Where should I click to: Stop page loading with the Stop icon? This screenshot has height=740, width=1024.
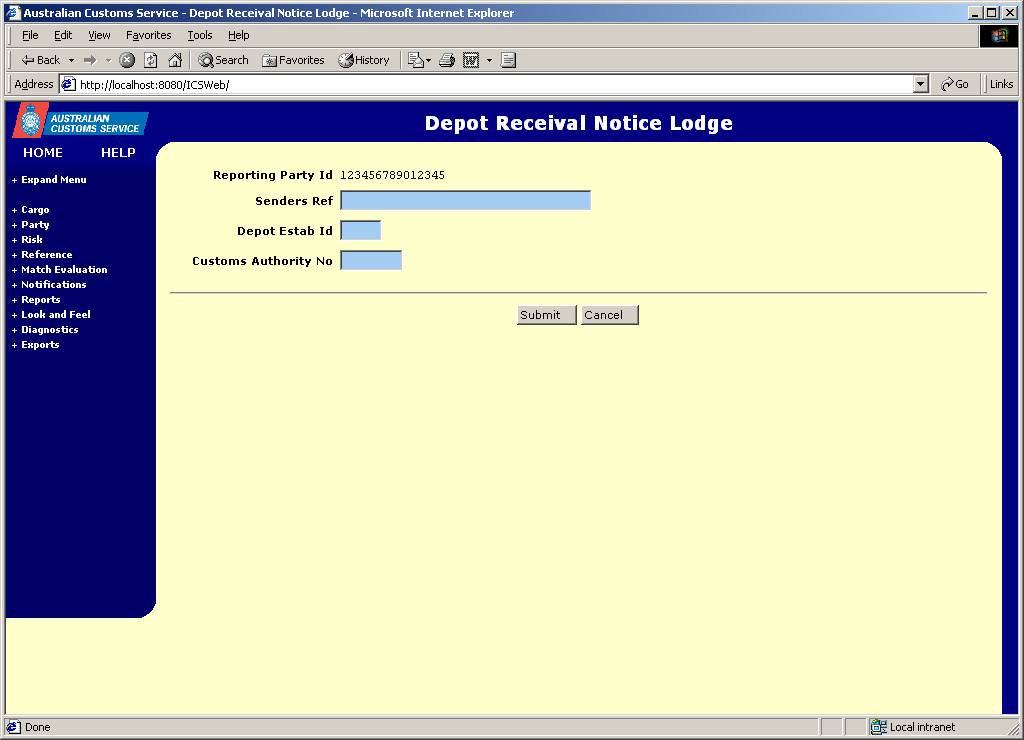click(x=127, y=60)
